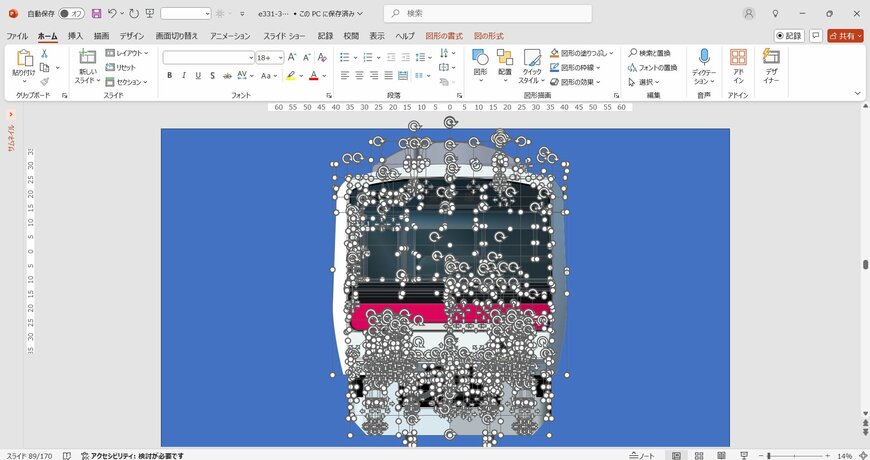This screenshot has width=870, height=460.
Task: Toggle the AutoSave (自動保存) switch
Action: pos(71,14)
